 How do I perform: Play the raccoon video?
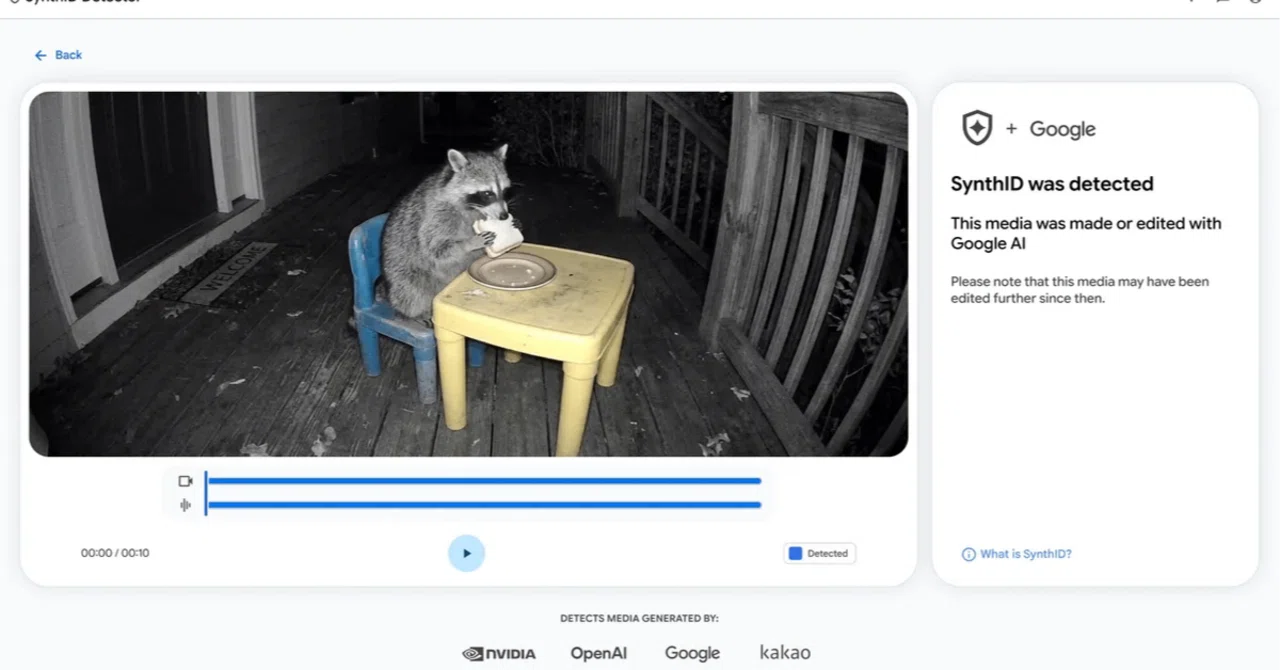(466, 553)
